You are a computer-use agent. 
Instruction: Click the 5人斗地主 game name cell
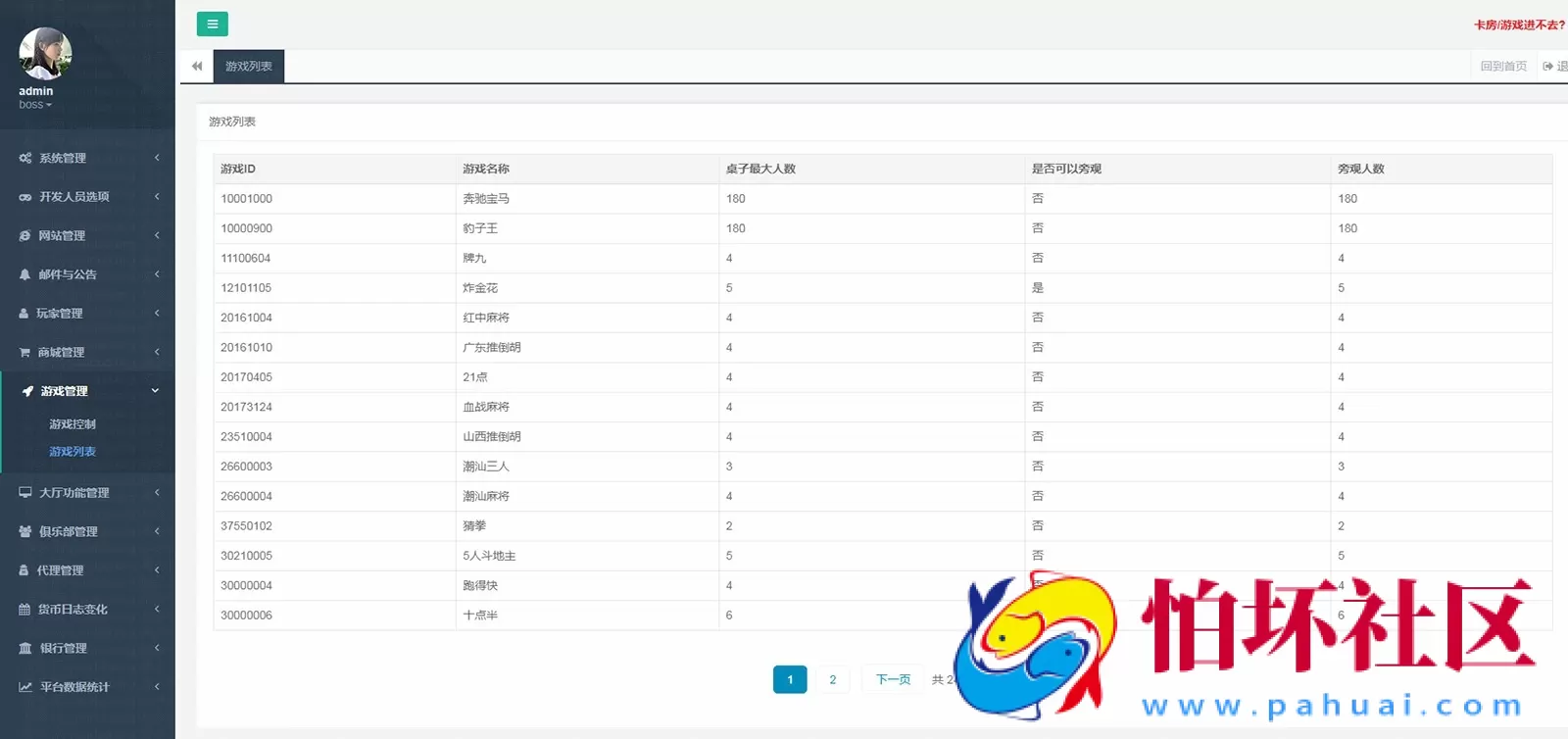587,556
